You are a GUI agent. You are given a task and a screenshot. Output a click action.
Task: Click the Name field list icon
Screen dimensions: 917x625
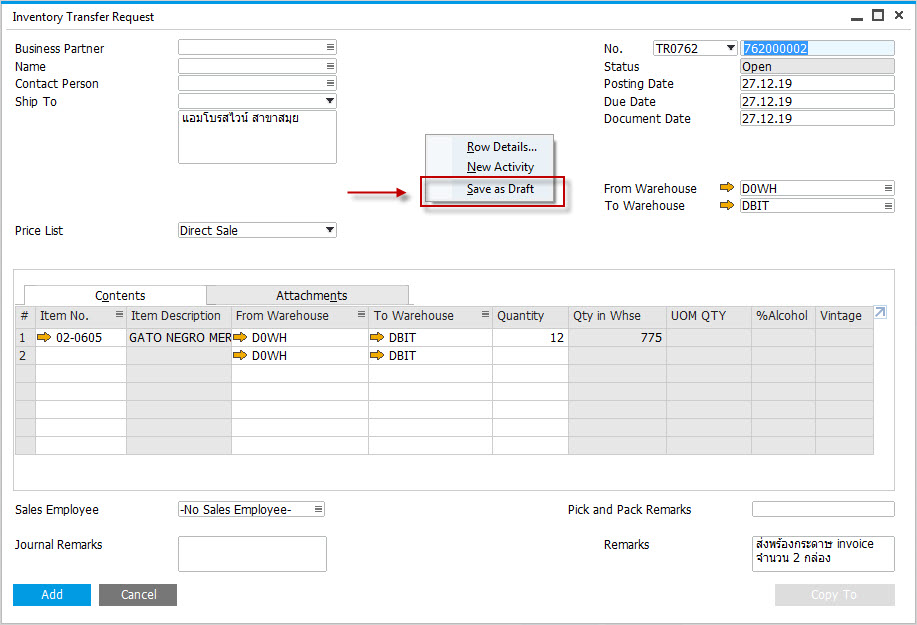(x=330, y=66)
